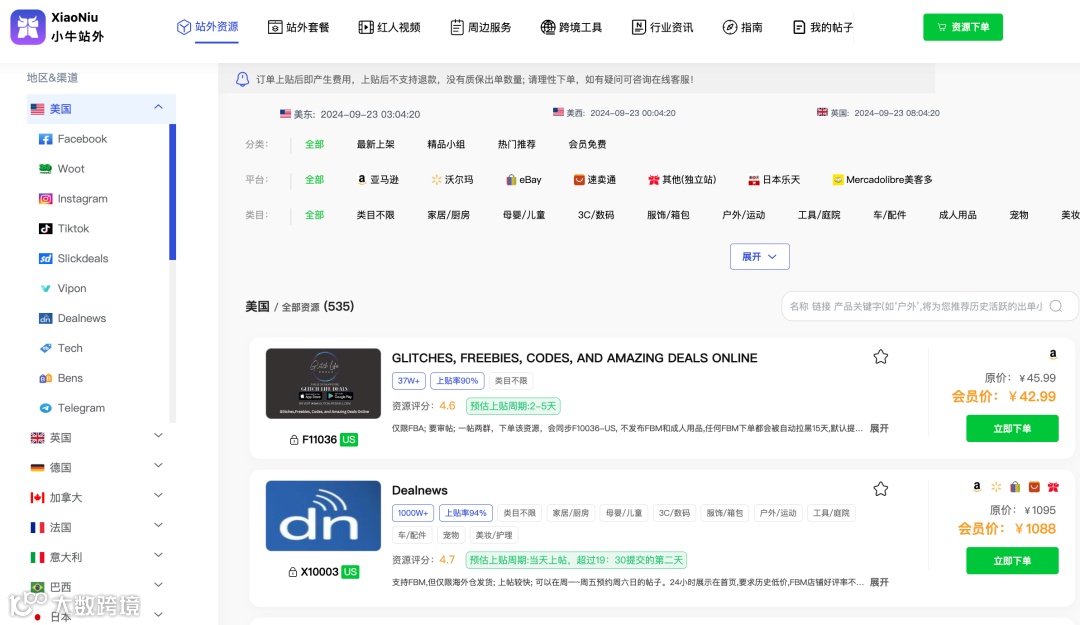Select Vipon channel in sidebar
1080x625 pixels.
coord(62,288)
